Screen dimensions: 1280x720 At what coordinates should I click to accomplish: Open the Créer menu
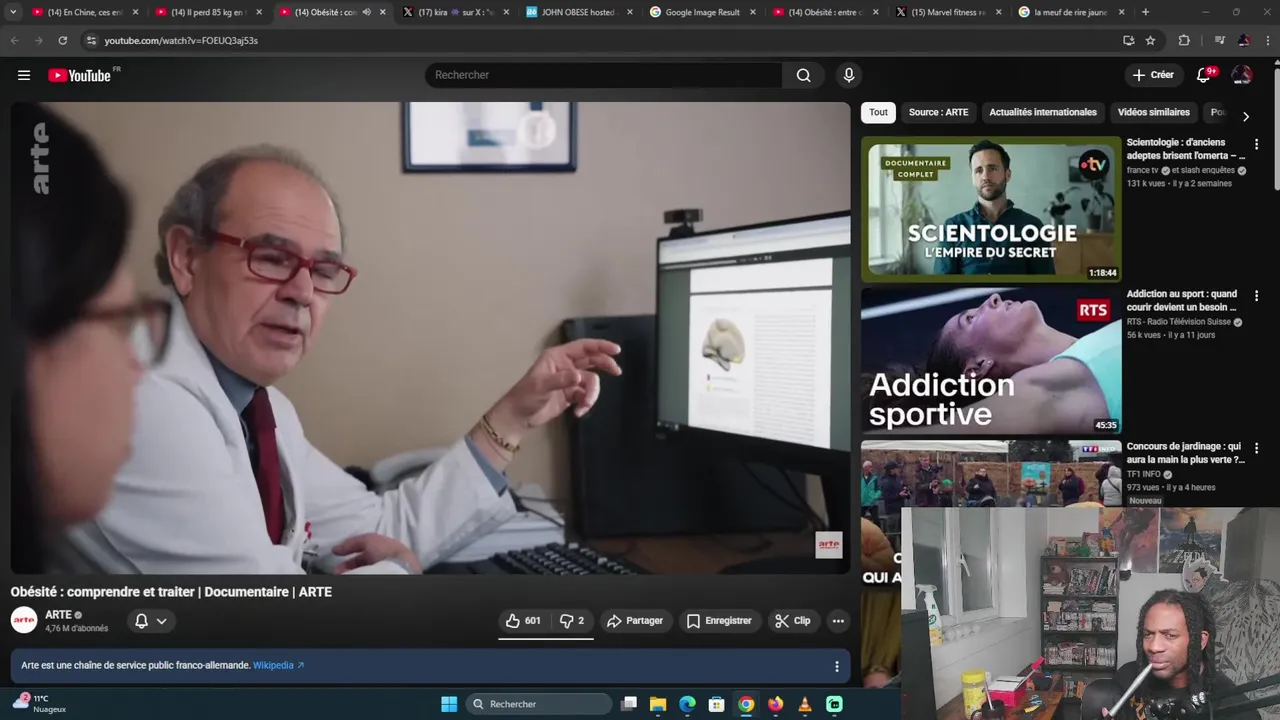click(x=1153, y=75)
